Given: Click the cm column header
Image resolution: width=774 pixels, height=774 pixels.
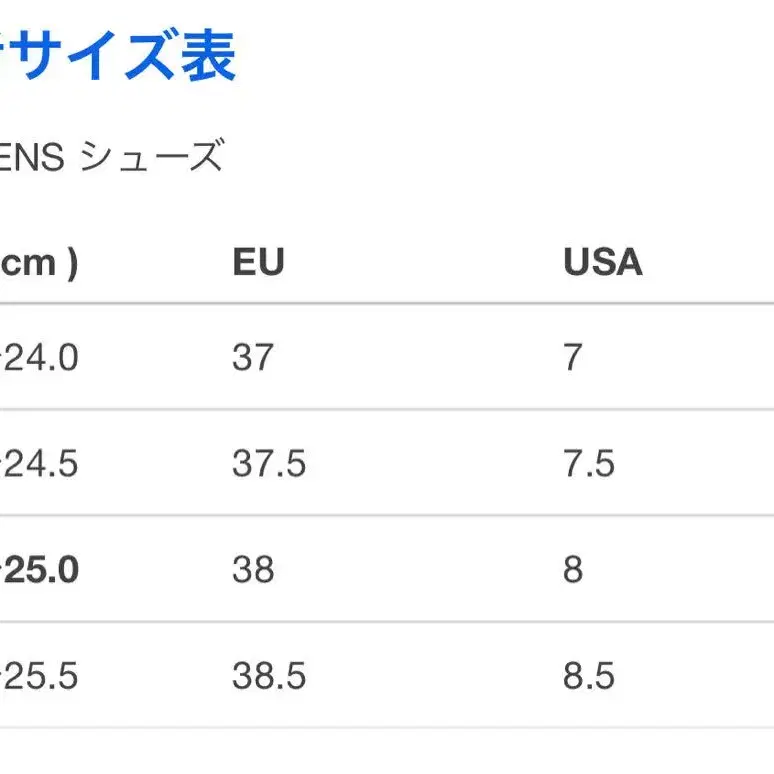Looking at the screenshot, I should click(x=38, y=262).
